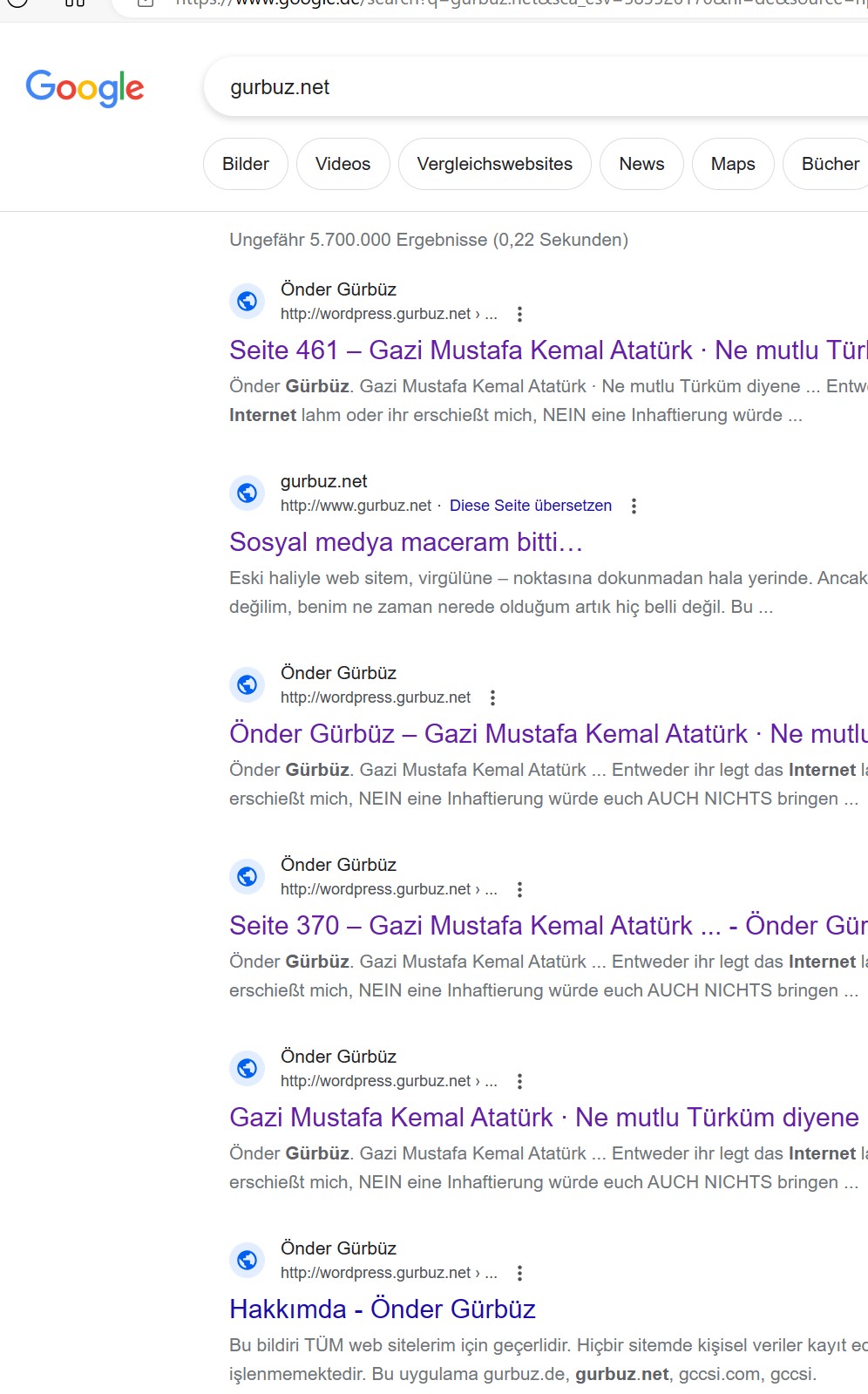Image resolution: width=868 pixels, height=1394 pixels.
Task: Click the globe favicon beside Seite 370 result
Action: [248, 876]
